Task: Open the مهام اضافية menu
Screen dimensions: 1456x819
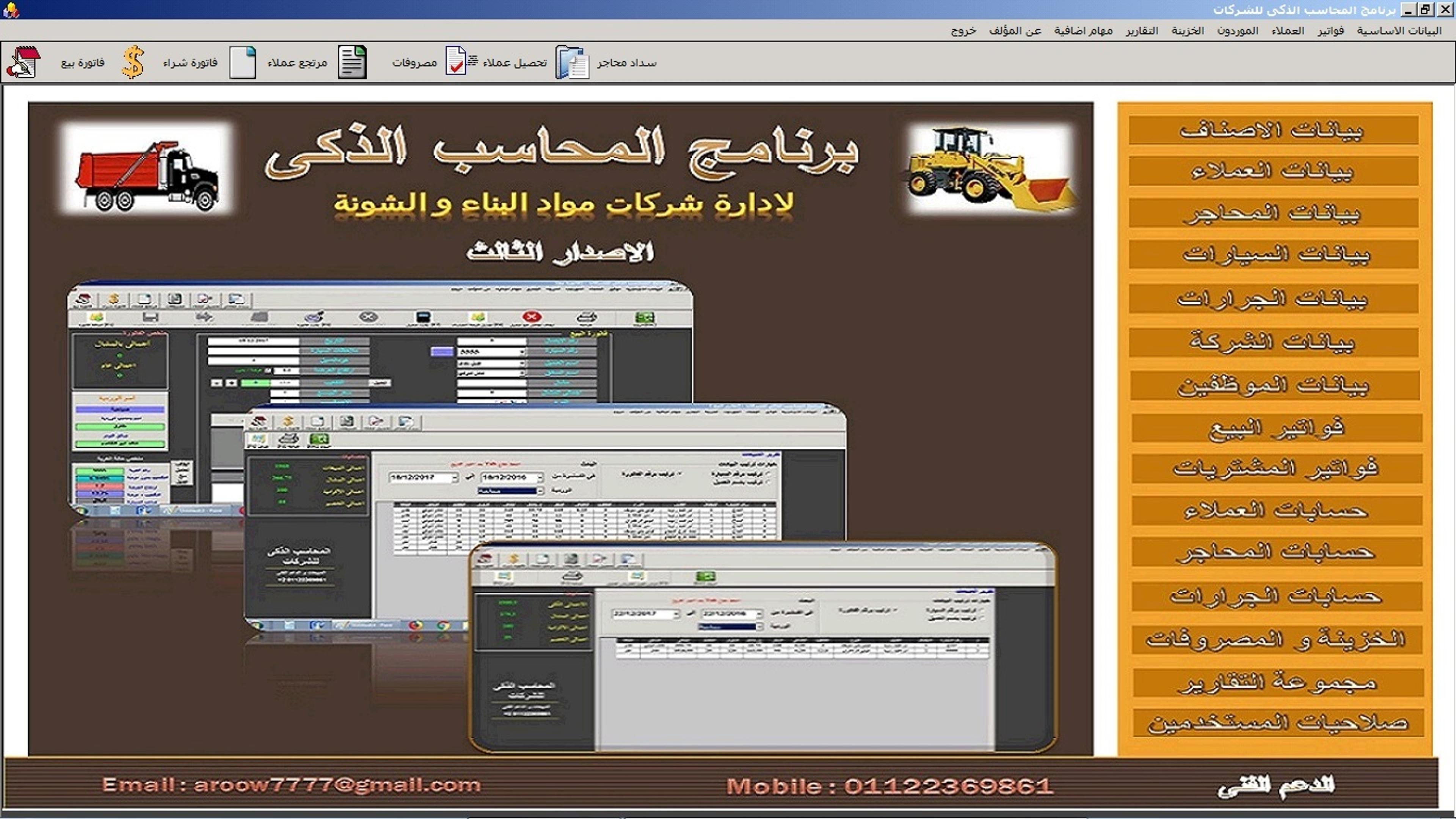Action: coord(1083,31)
